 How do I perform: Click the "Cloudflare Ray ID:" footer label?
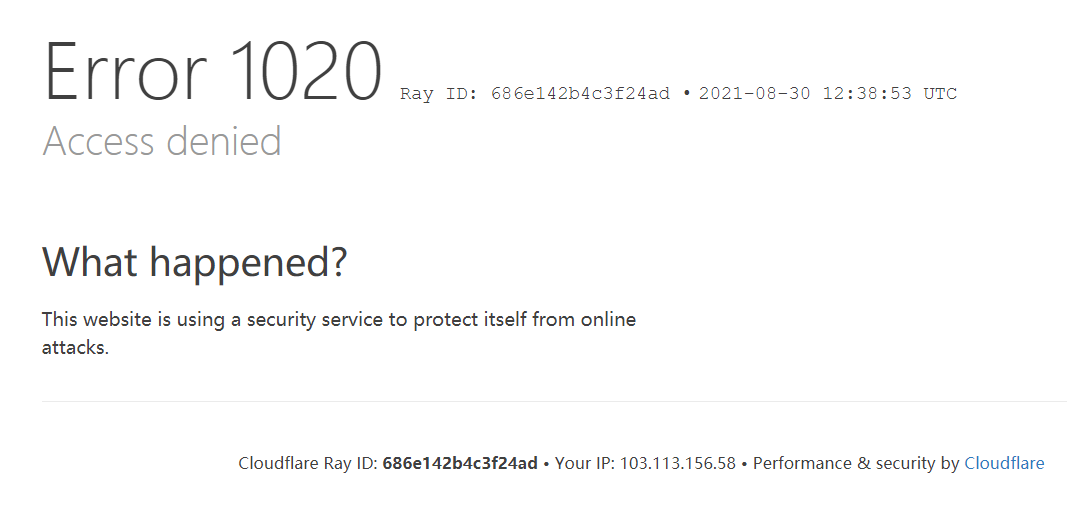click(308, 463)
